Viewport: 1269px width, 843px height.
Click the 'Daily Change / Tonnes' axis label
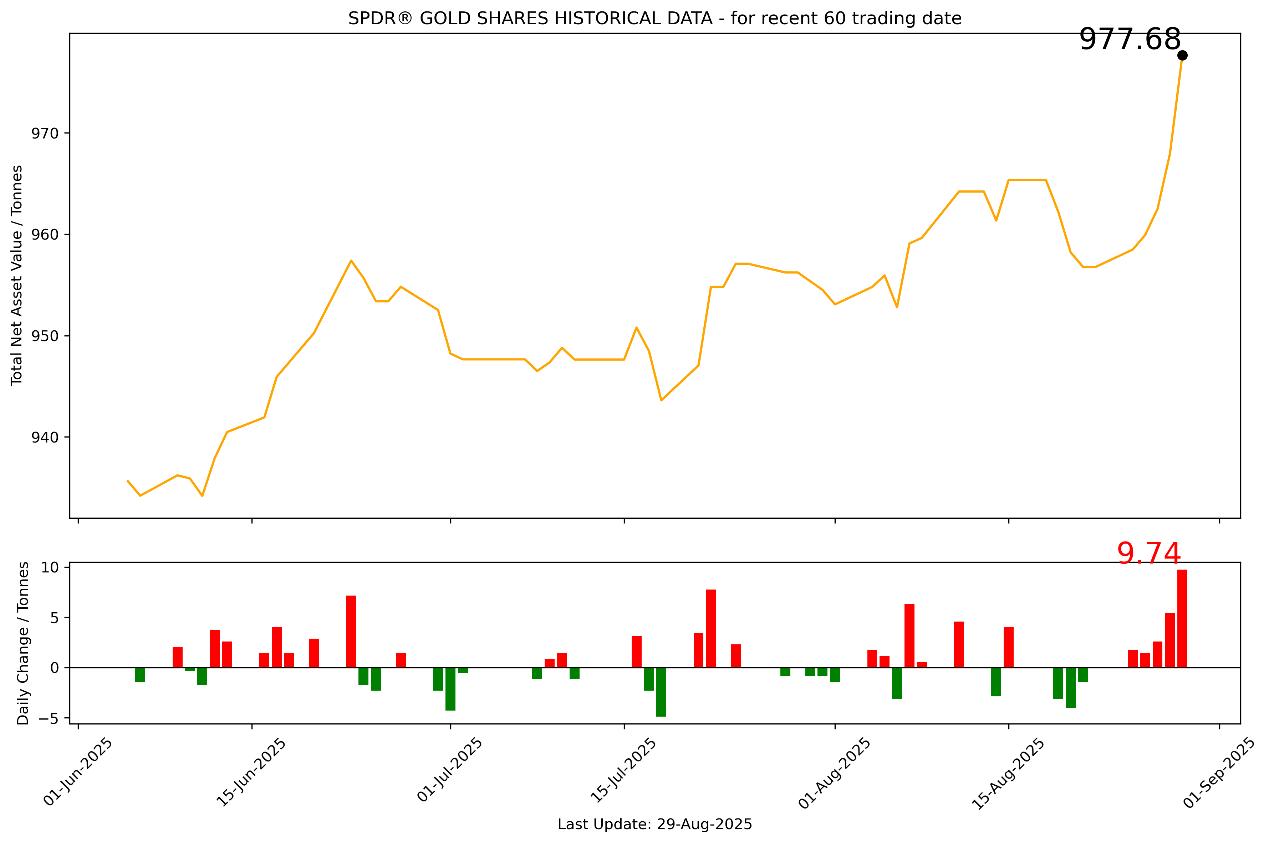coord(23,643)
